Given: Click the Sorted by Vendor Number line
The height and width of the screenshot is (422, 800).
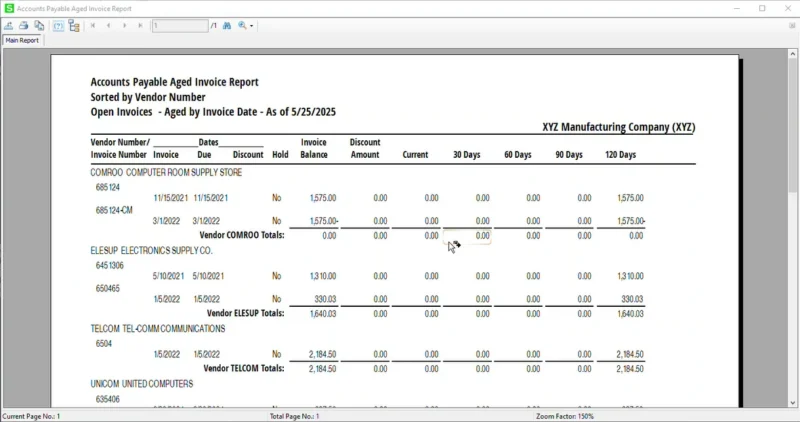Looking at the screenshot, I should point(148,97).
